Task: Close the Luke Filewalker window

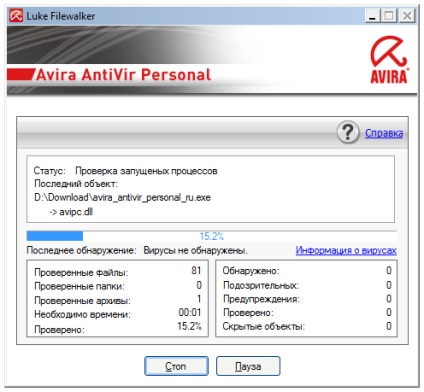Action: point(407,16)
